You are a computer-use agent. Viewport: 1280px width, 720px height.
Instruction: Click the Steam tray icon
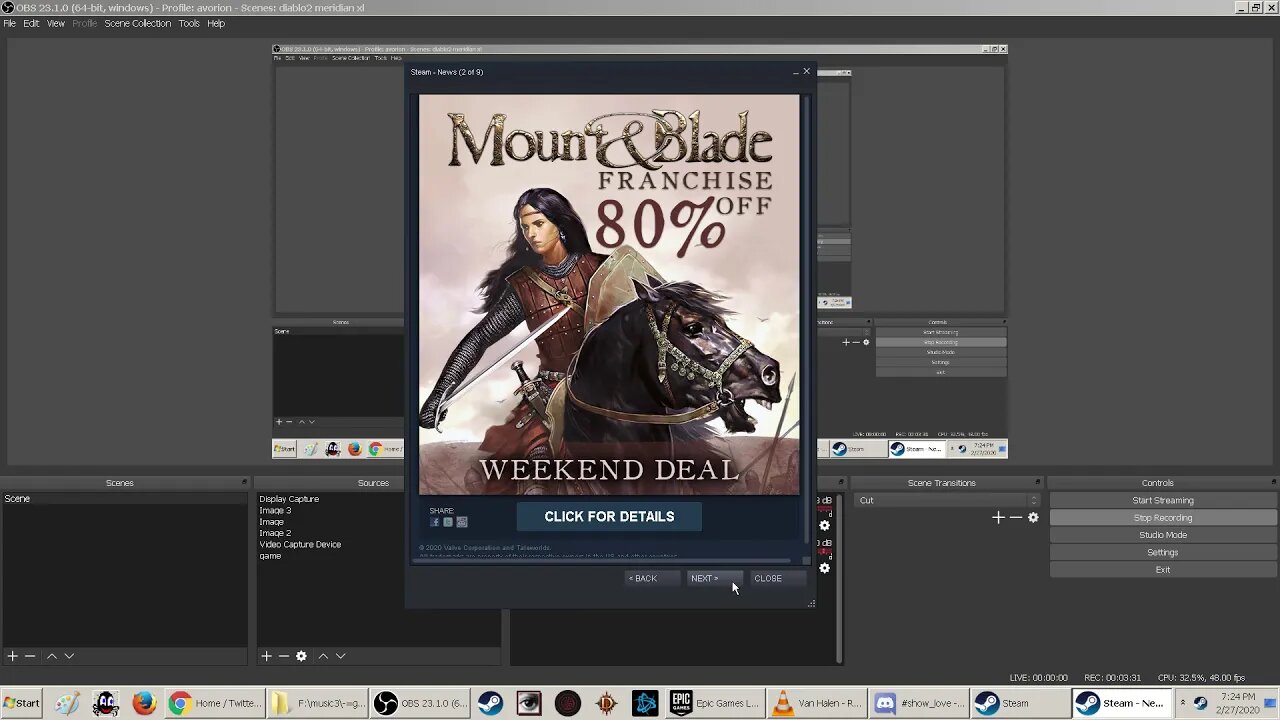(1201, 703)
